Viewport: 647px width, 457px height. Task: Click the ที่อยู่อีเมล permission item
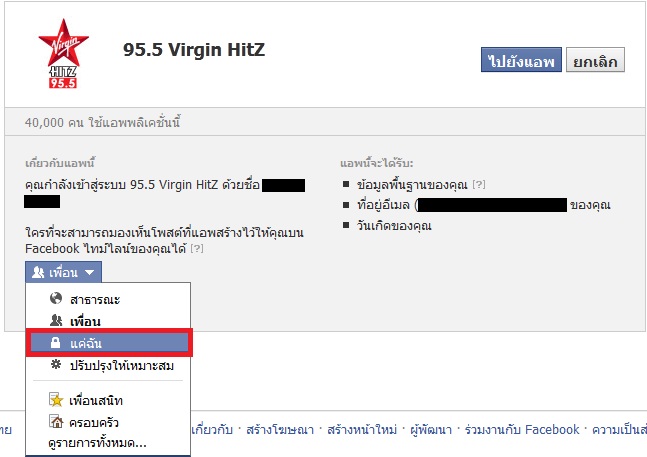tap(484, 205)
